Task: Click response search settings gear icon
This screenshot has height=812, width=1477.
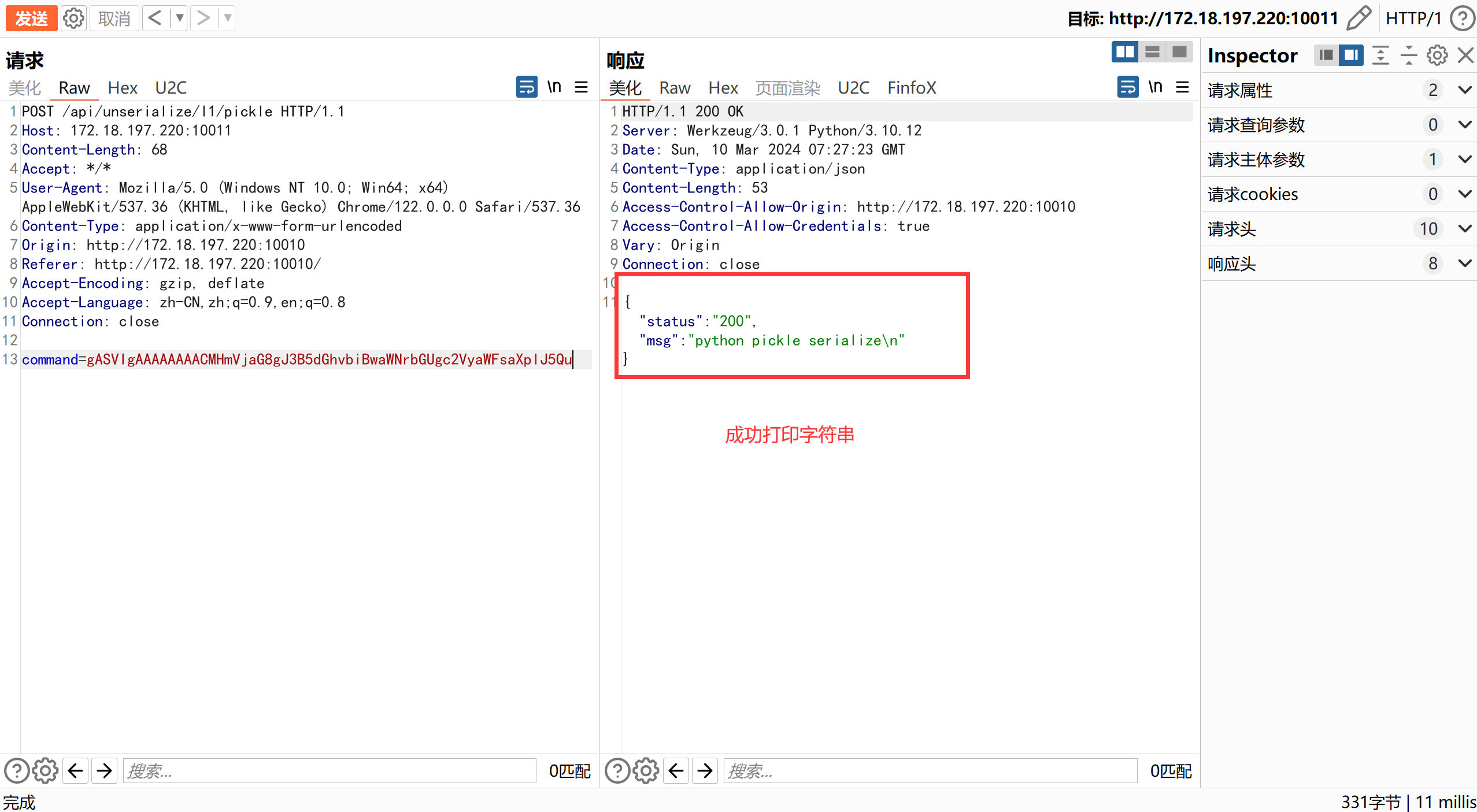Action: (x=646, y=770)
